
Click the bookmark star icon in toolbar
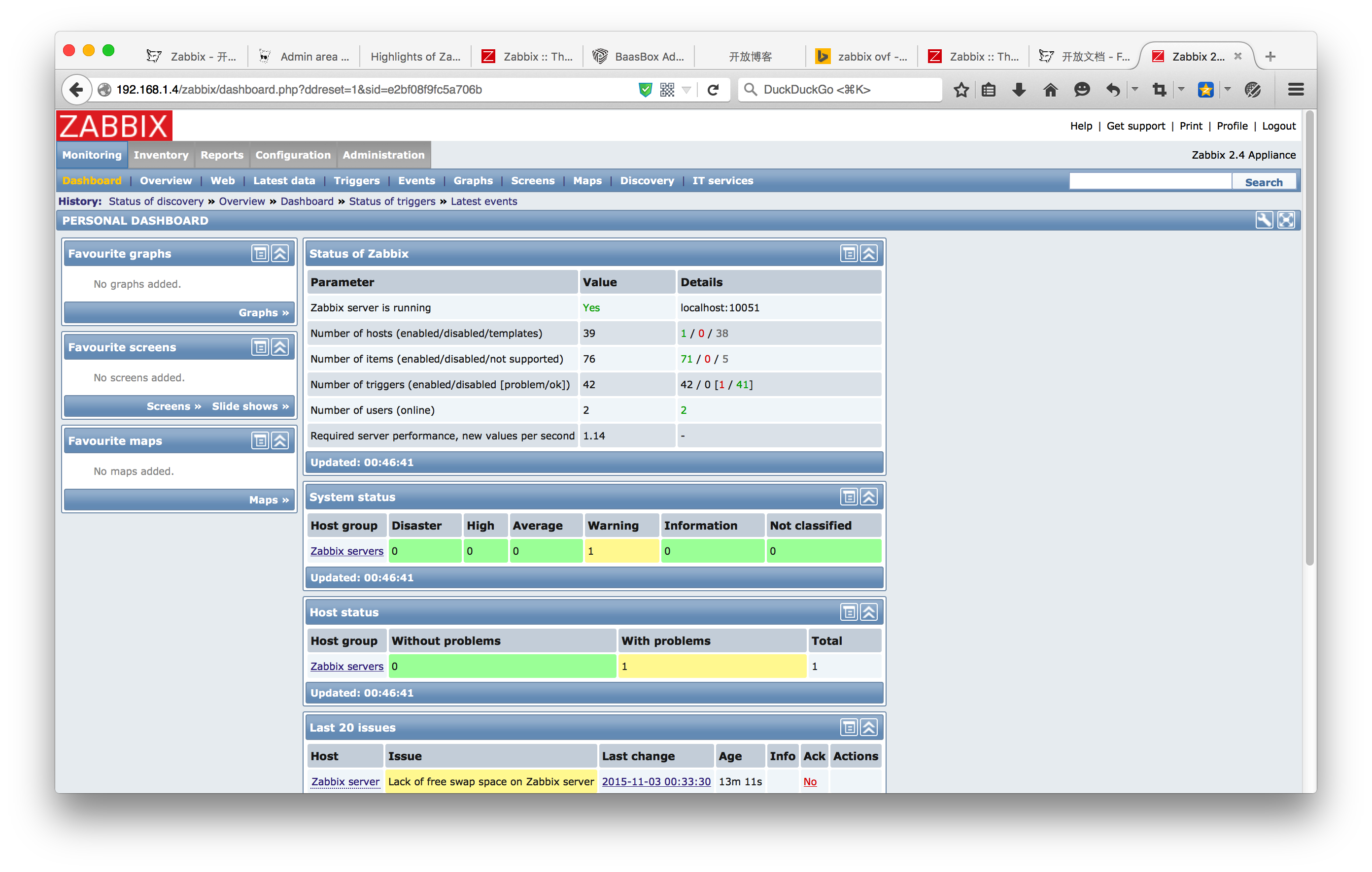(961, 90)
